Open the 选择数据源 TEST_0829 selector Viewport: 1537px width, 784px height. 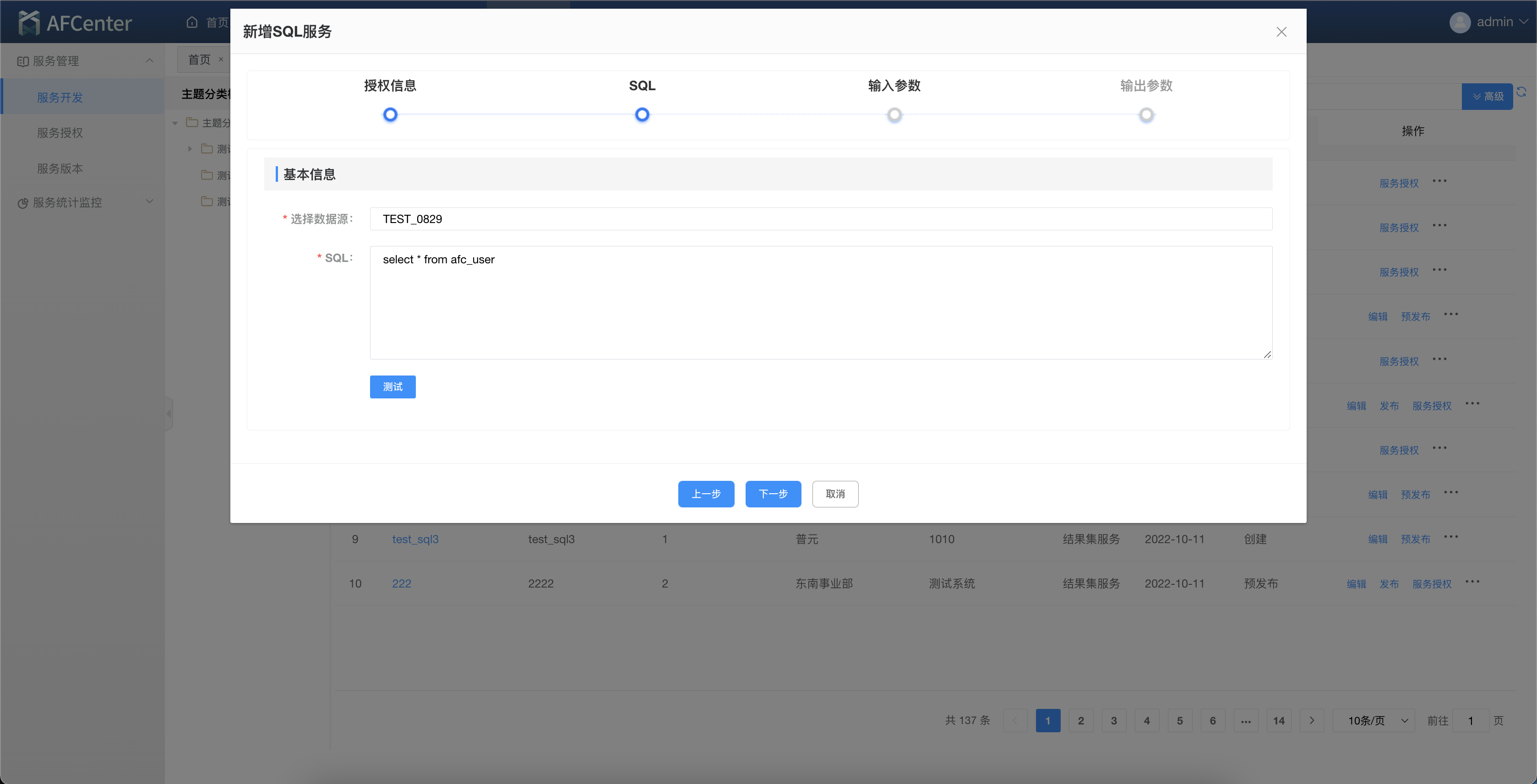pos(820,219)
